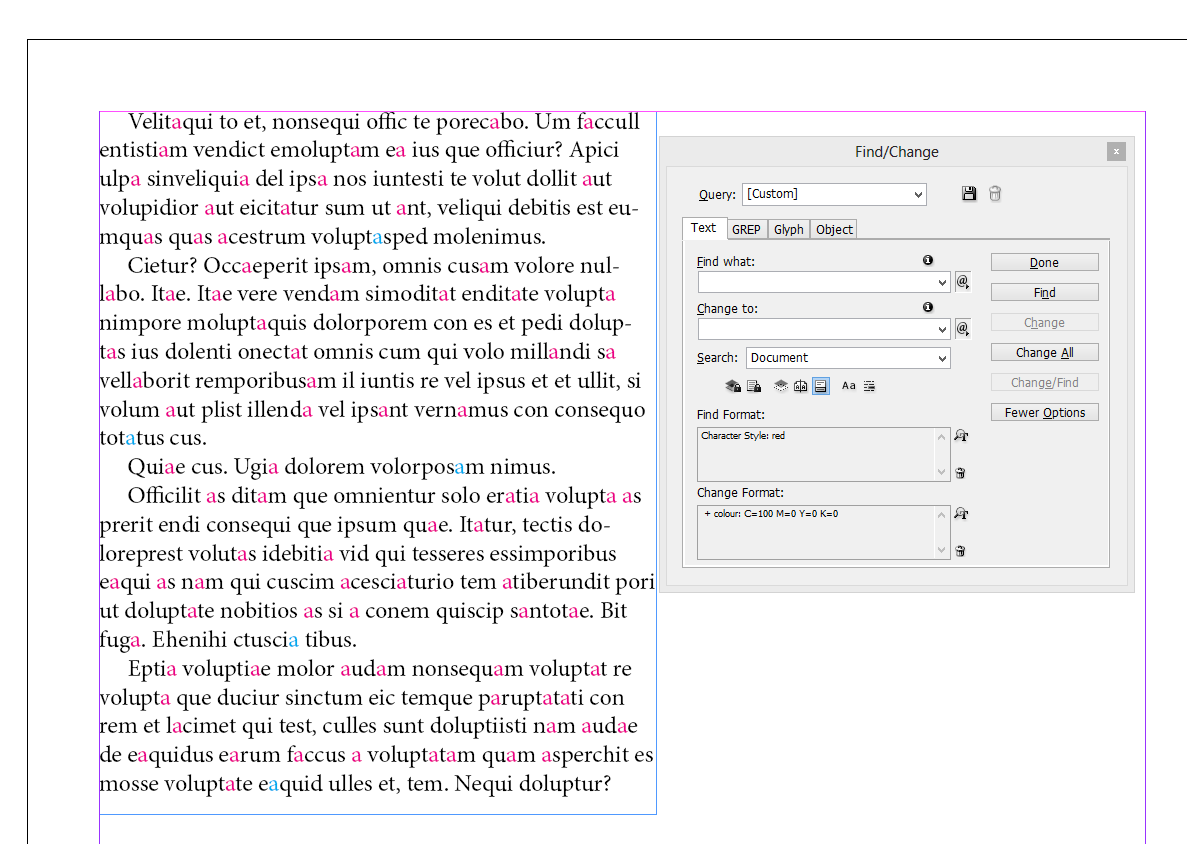Toggle Include Master Pages search option

pos(800,386)
